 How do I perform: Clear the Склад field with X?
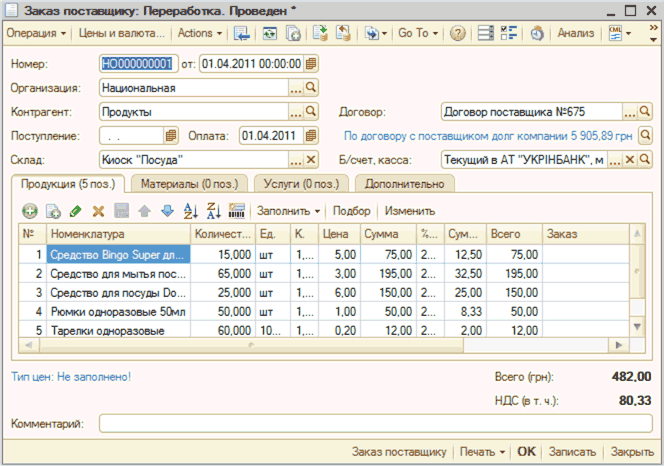click(x=311, y=159)
